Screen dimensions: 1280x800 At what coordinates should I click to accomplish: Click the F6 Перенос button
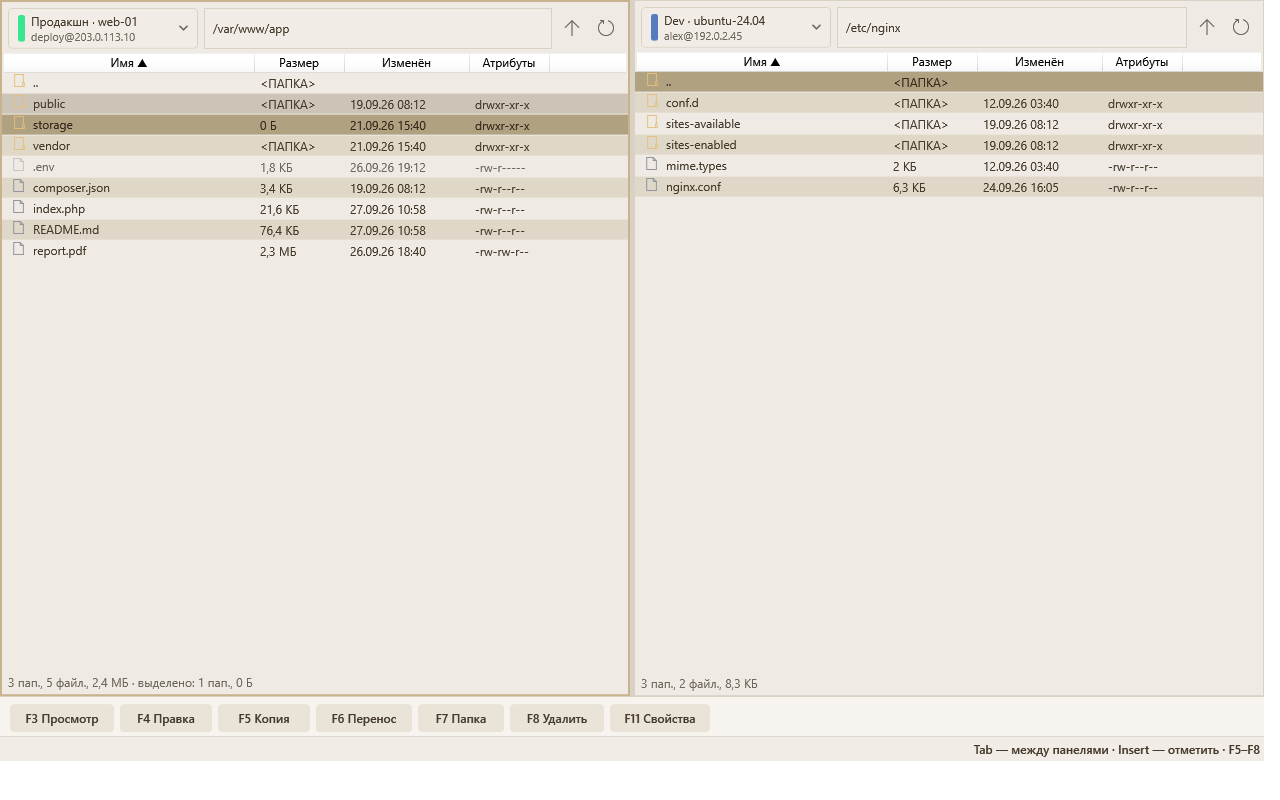click(364, 718)
